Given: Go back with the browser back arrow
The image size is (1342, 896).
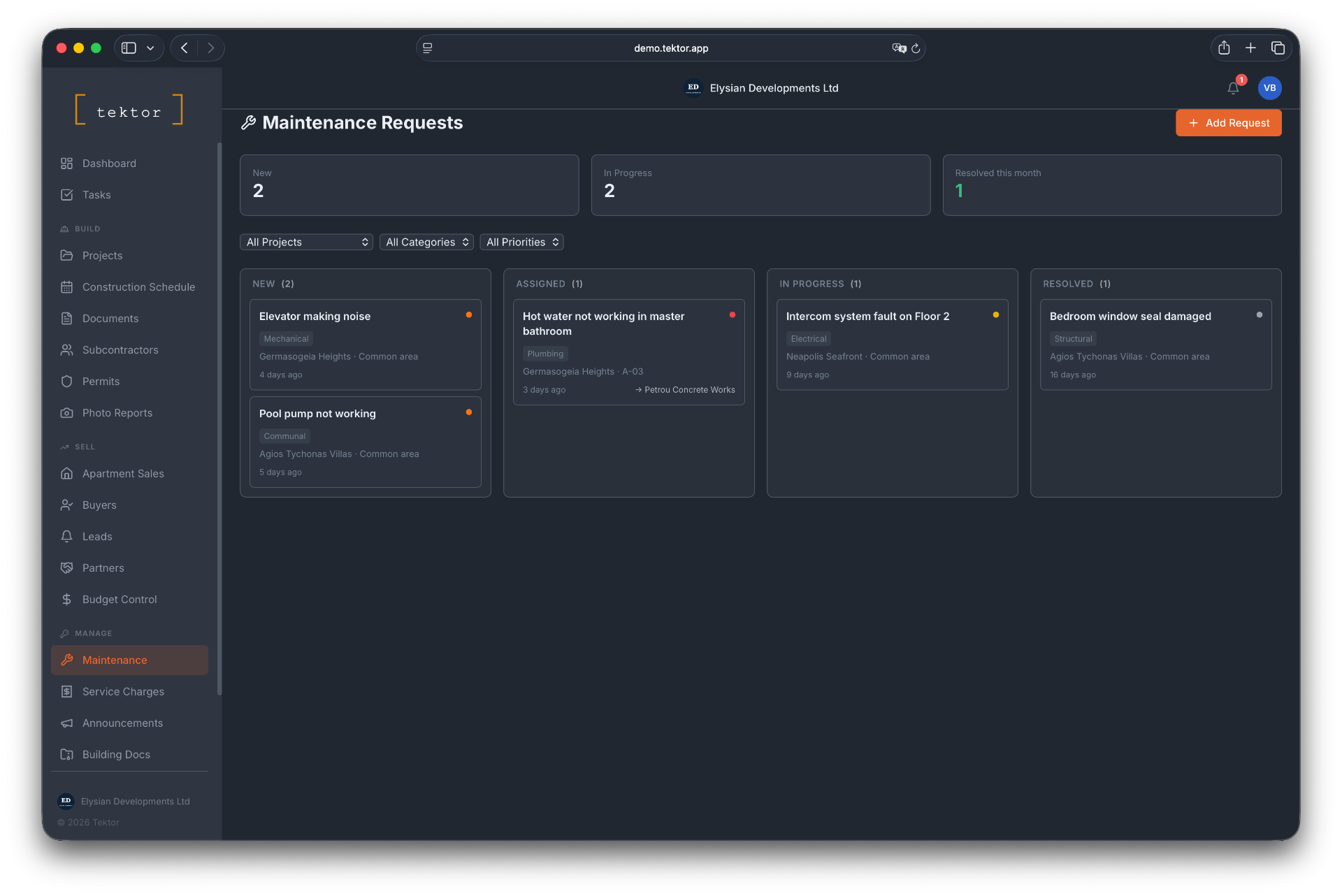Looking at the screenshot, I should tap(185, 48).
